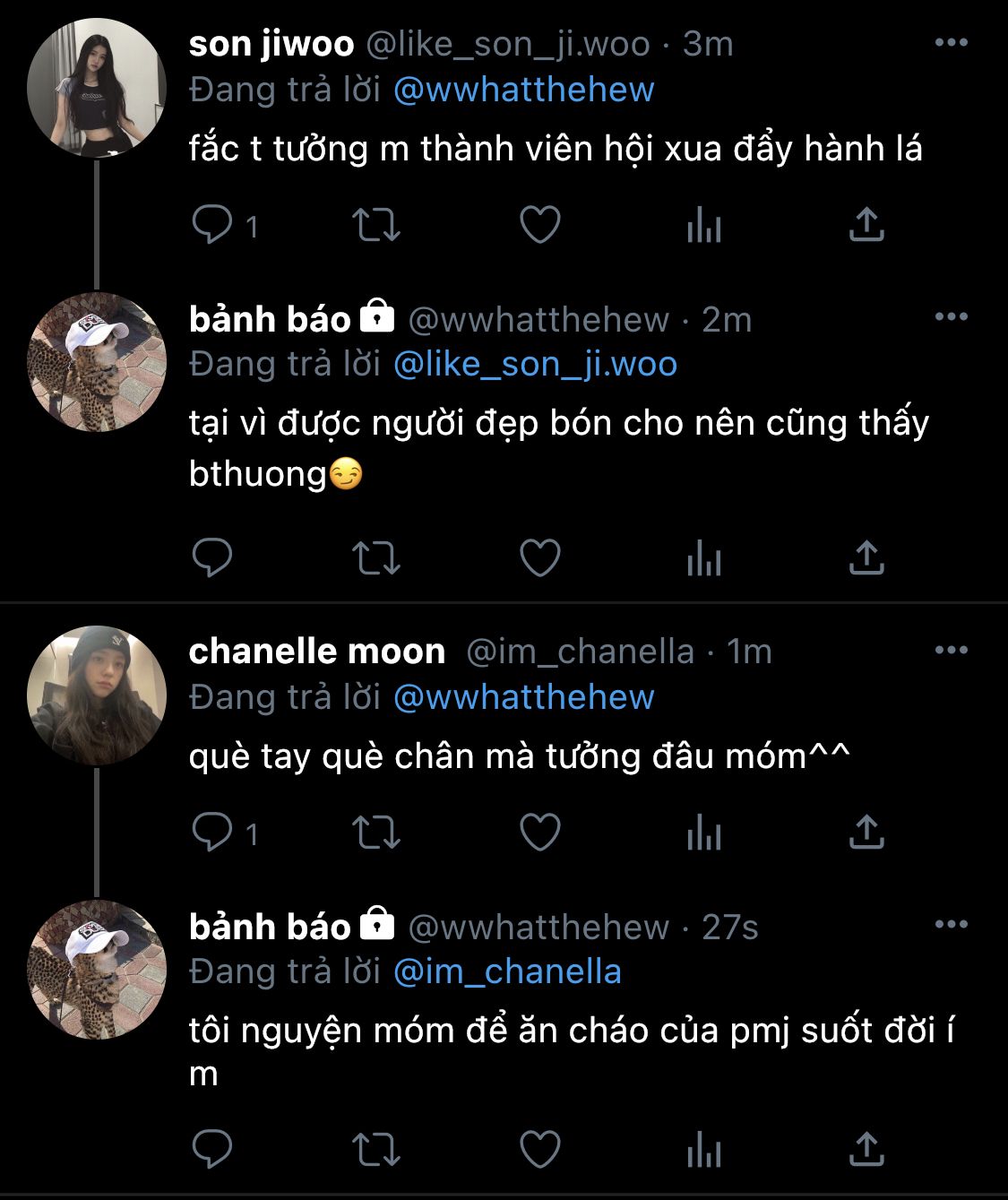Open son jiwoo's profile picture
1008x1200 pixels.
(x=97, y=88)
